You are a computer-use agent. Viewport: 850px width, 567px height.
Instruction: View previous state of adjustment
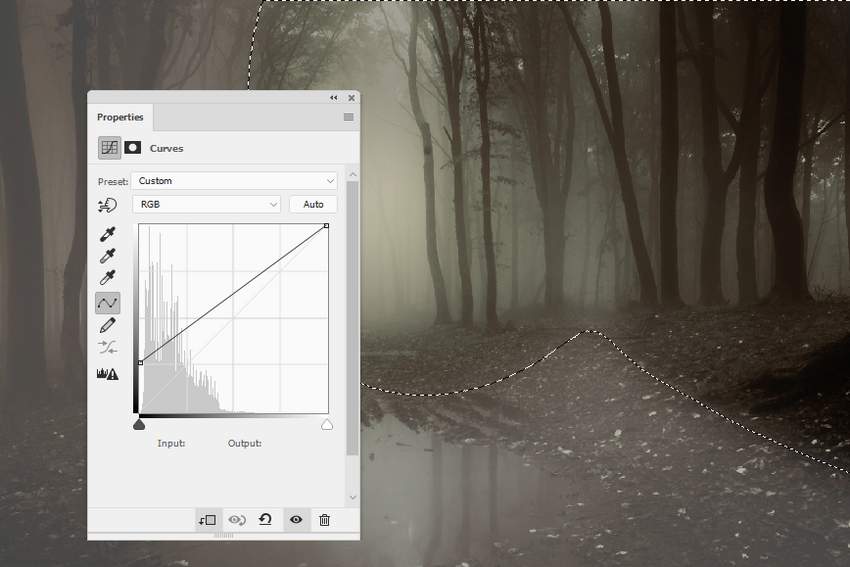click(x=237, y=520)
